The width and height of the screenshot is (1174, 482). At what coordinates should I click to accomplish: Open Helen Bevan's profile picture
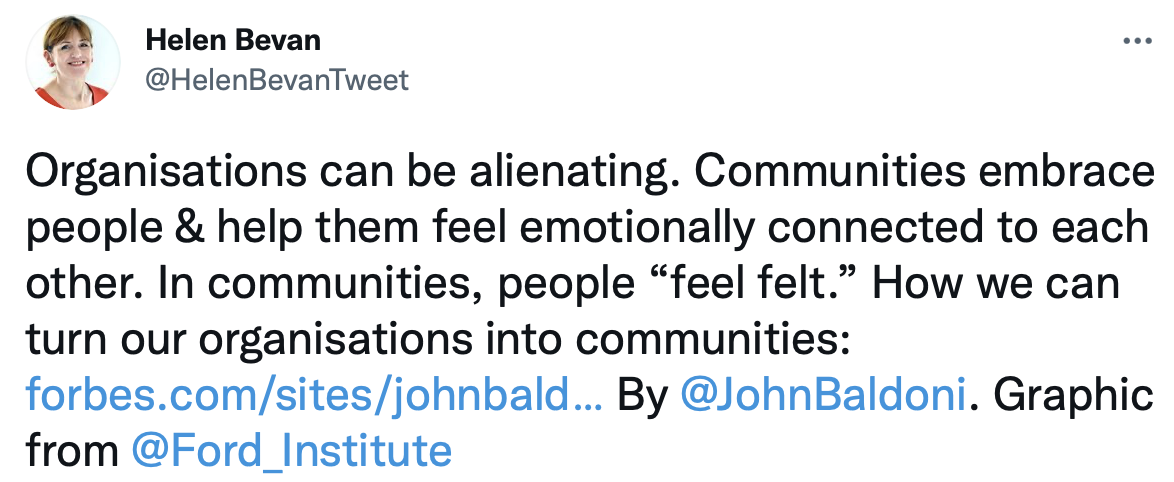[73, 62]
